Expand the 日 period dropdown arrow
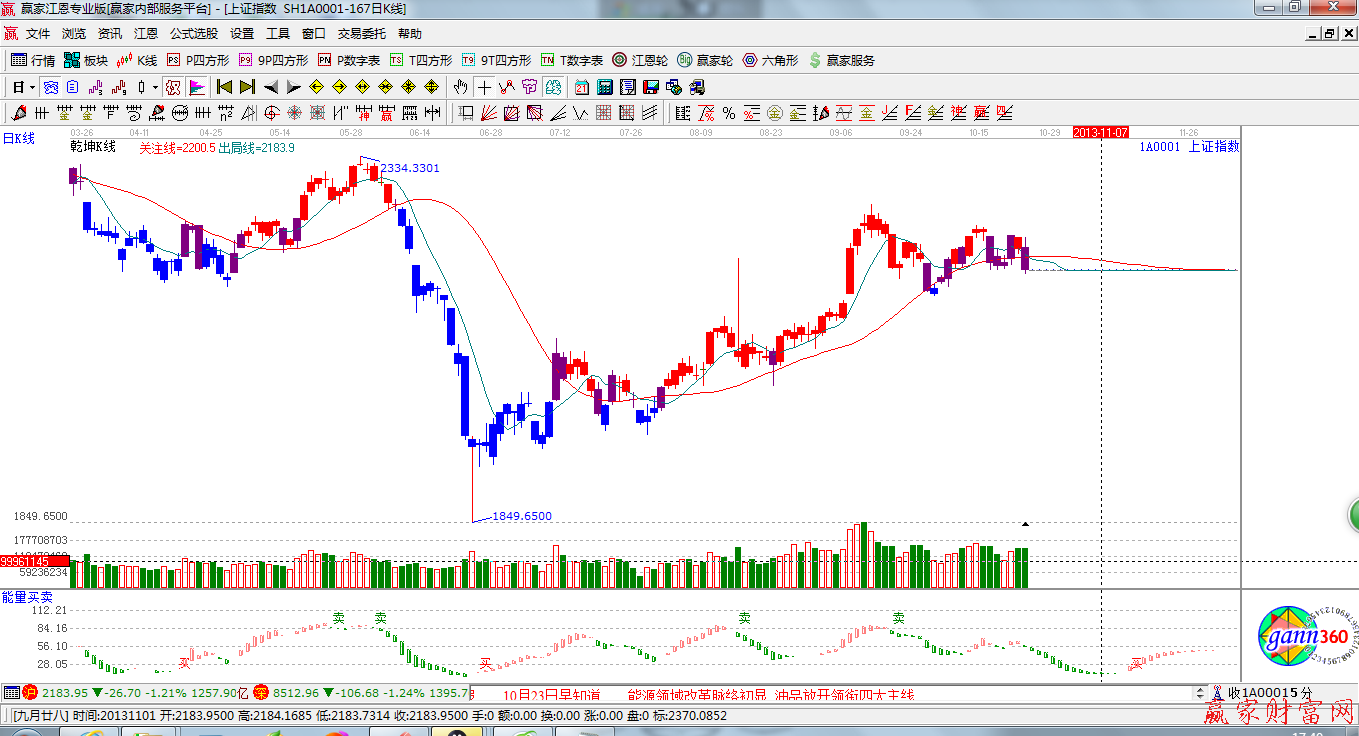The height and width of the screenshot is (736, 1359). click(33, 87)
